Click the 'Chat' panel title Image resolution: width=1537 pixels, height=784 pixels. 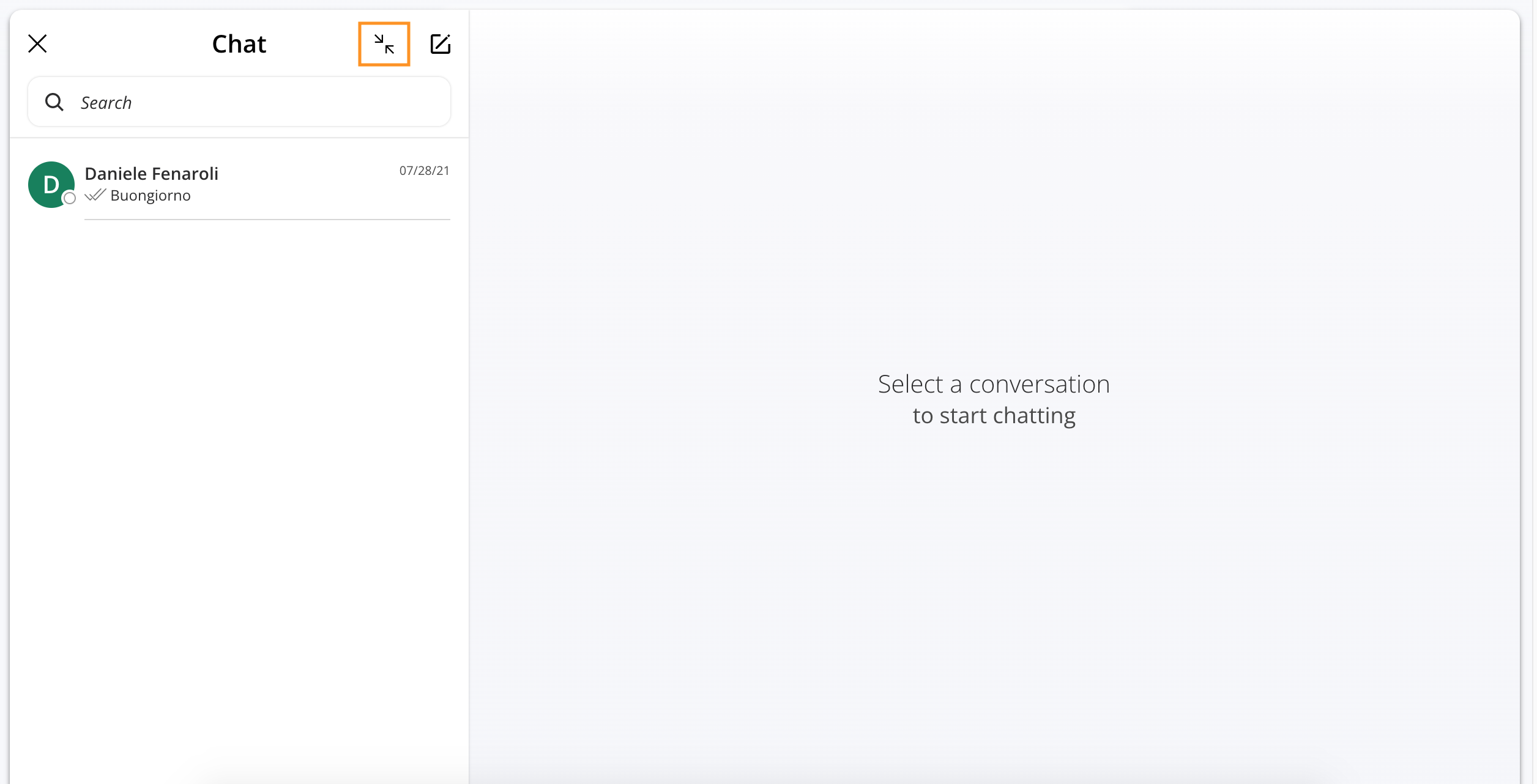click(x=239, y=44)
